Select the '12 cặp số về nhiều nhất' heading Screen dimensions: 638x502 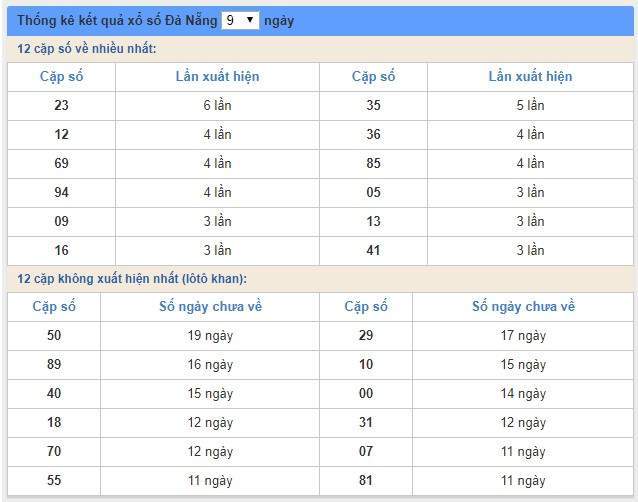pyautogui.click(x=87, y=49)
